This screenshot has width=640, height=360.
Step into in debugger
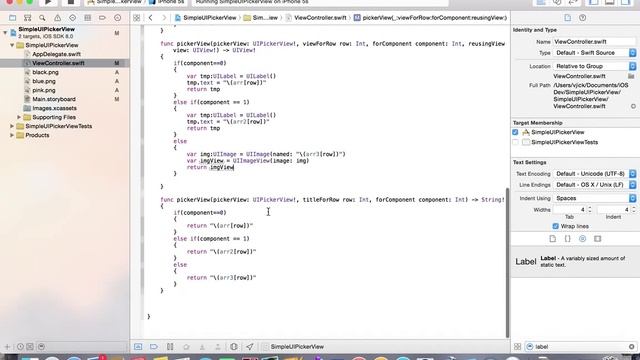click(x=202, y=347)
